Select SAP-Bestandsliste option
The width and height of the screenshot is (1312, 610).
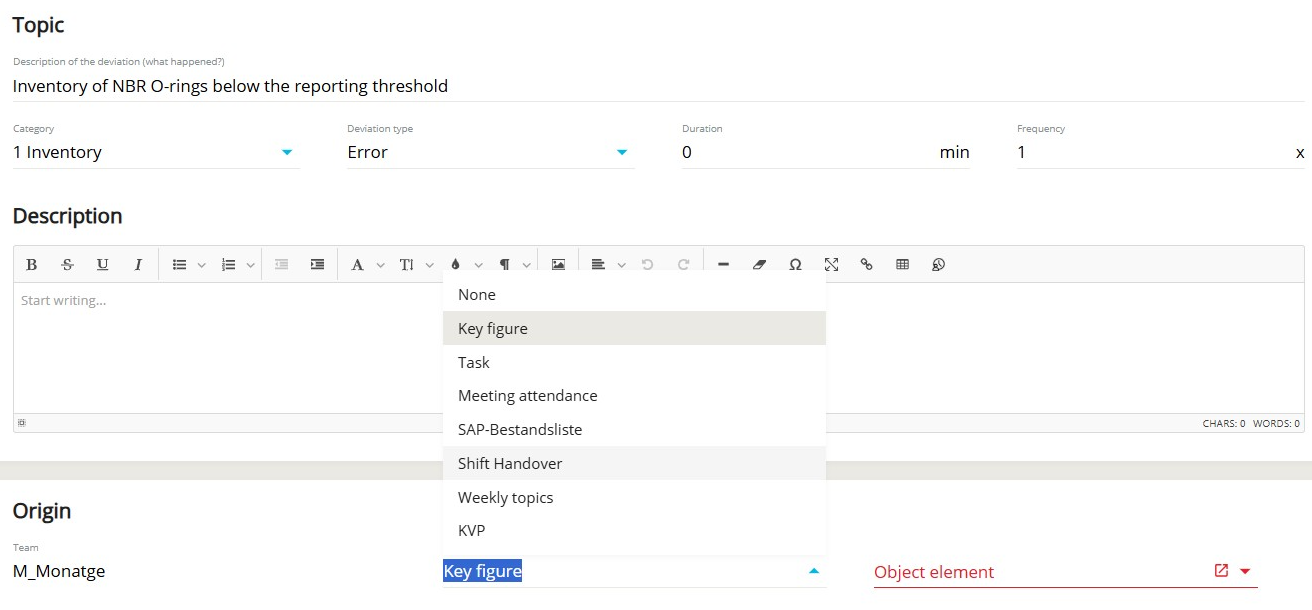click(634, 429)
